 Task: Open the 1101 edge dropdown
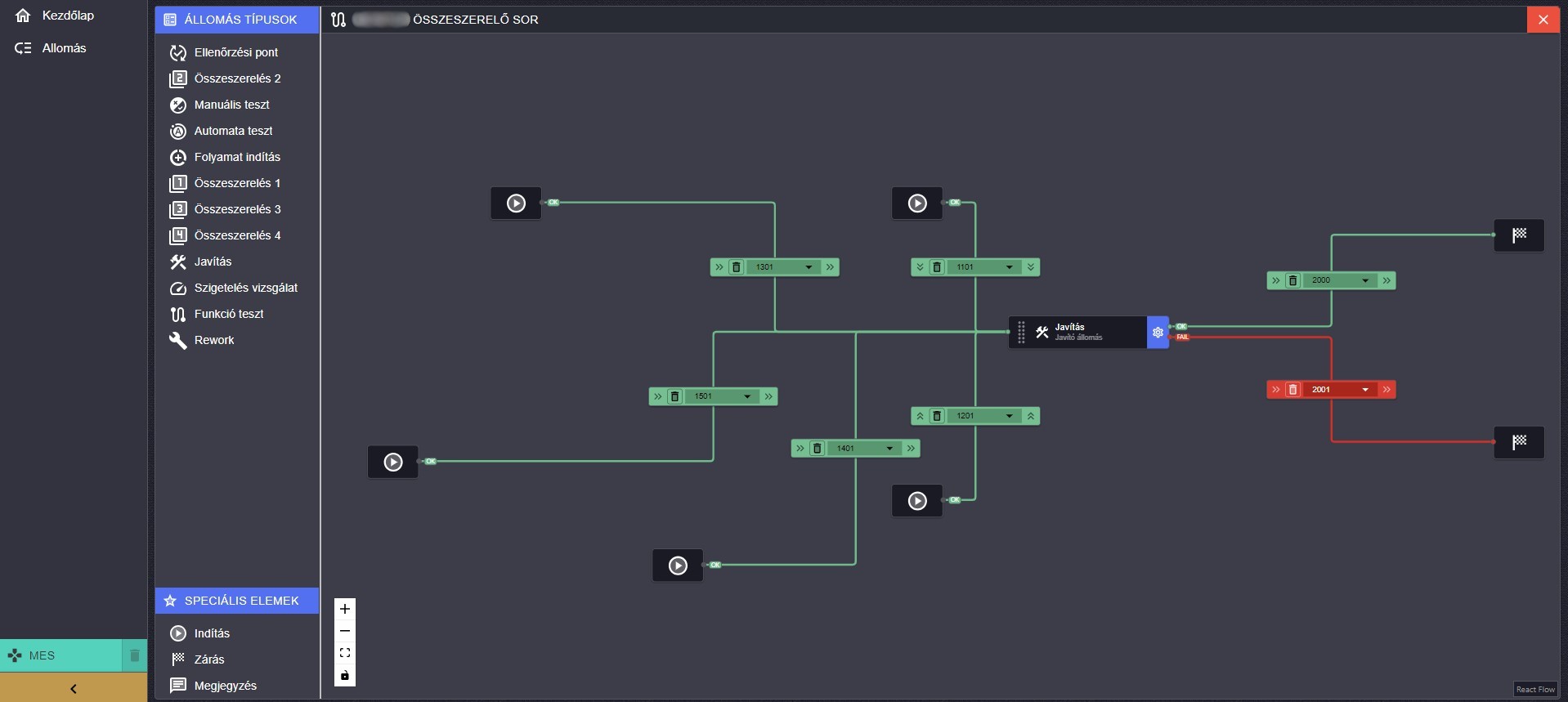(983, 267)
